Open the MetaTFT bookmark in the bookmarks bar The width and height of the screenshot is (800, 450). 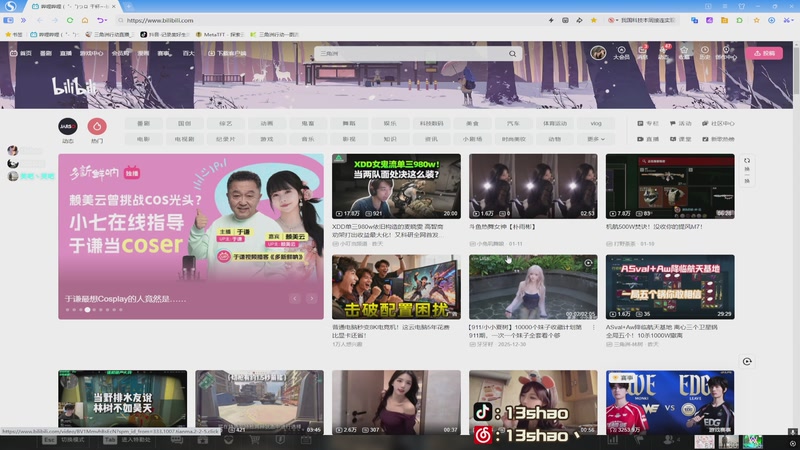click(x=220, y=35)
